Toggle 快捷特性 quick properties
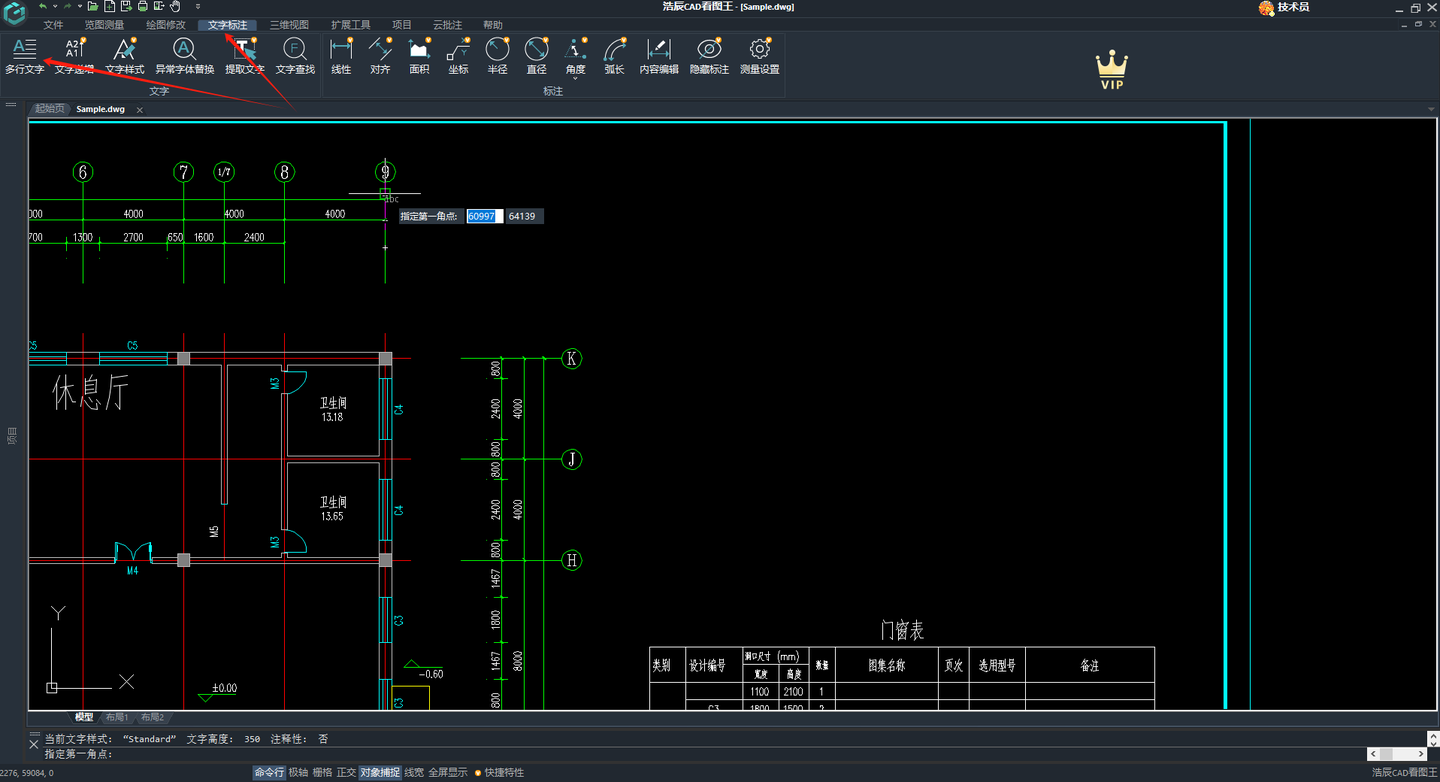The width and height of the screenshot is (1440, 782). click(499, 772)
